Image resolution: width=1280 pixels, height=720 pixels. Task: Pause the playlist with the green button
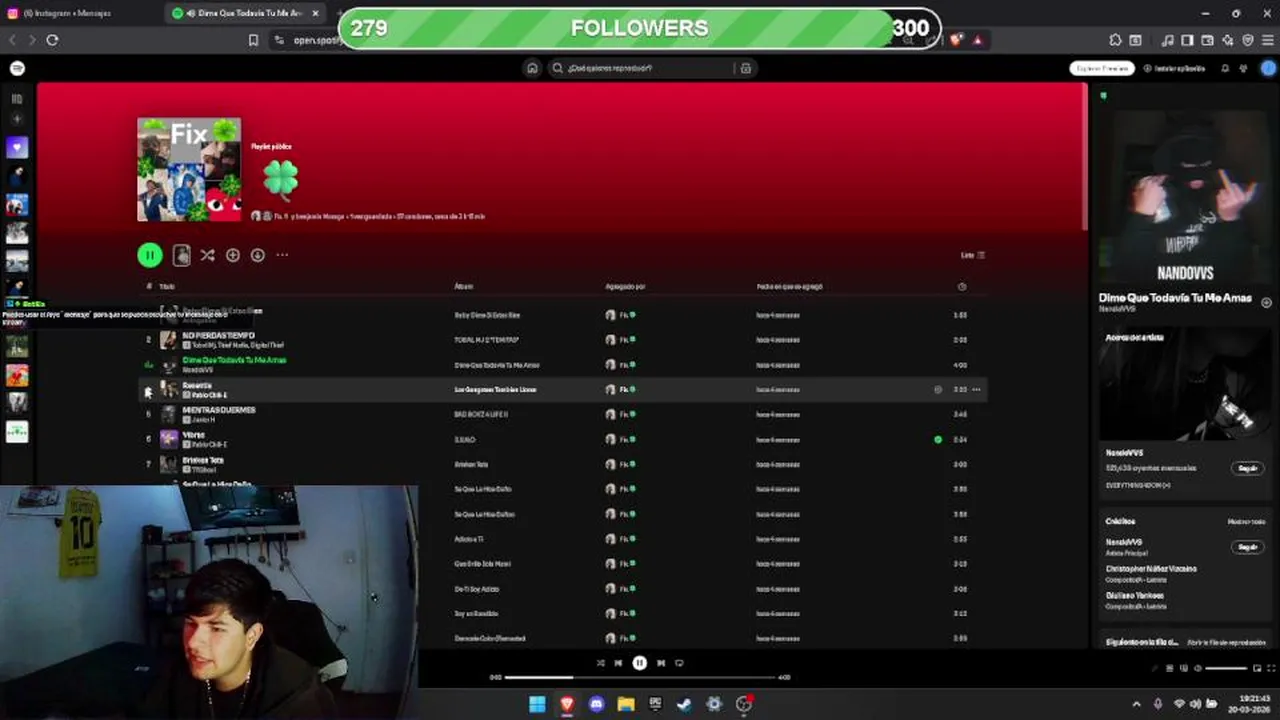[x=149, y=255]
